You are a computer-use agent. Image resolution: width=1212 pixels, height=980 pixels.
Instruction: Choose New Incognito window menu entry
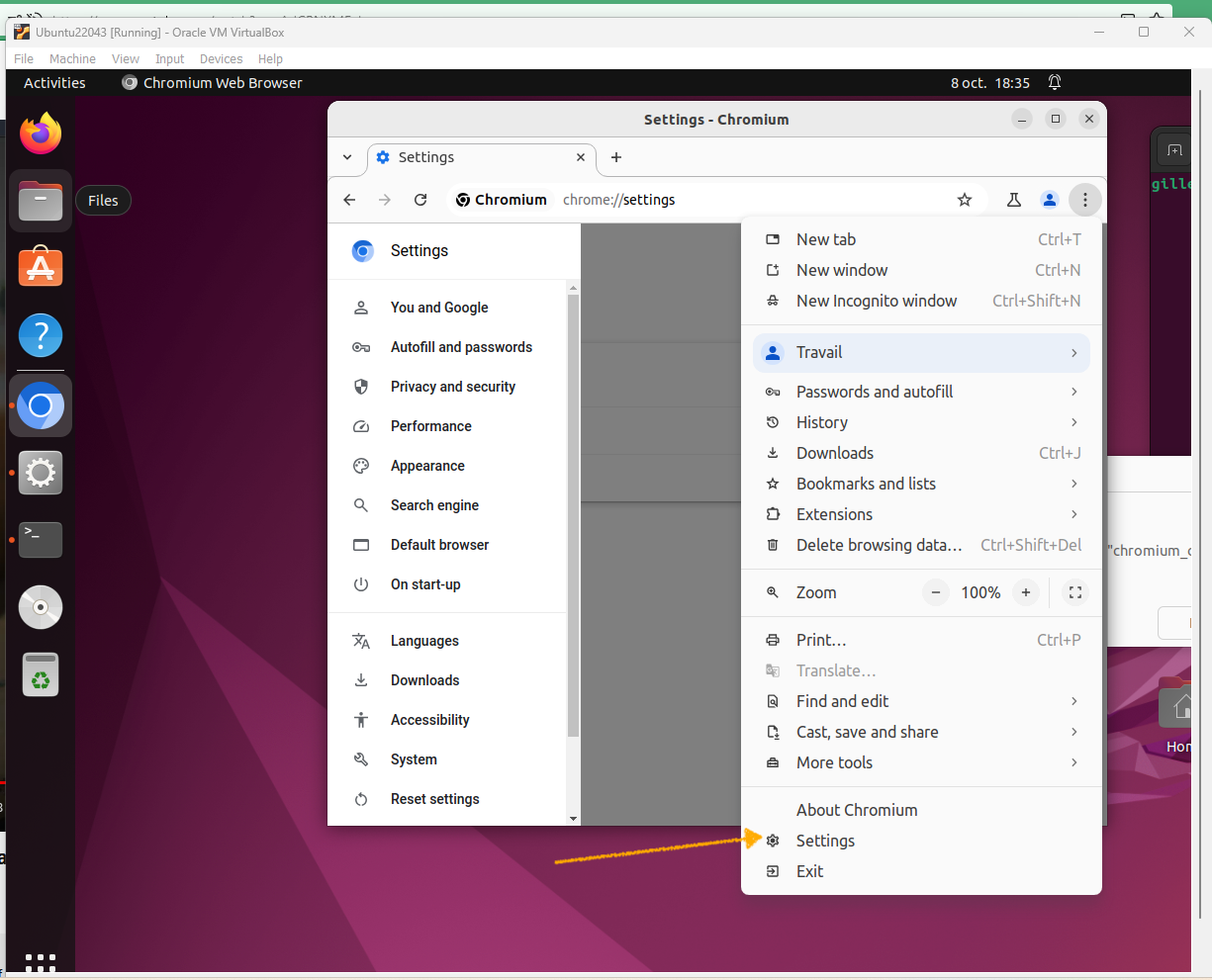tap(921, 301)
